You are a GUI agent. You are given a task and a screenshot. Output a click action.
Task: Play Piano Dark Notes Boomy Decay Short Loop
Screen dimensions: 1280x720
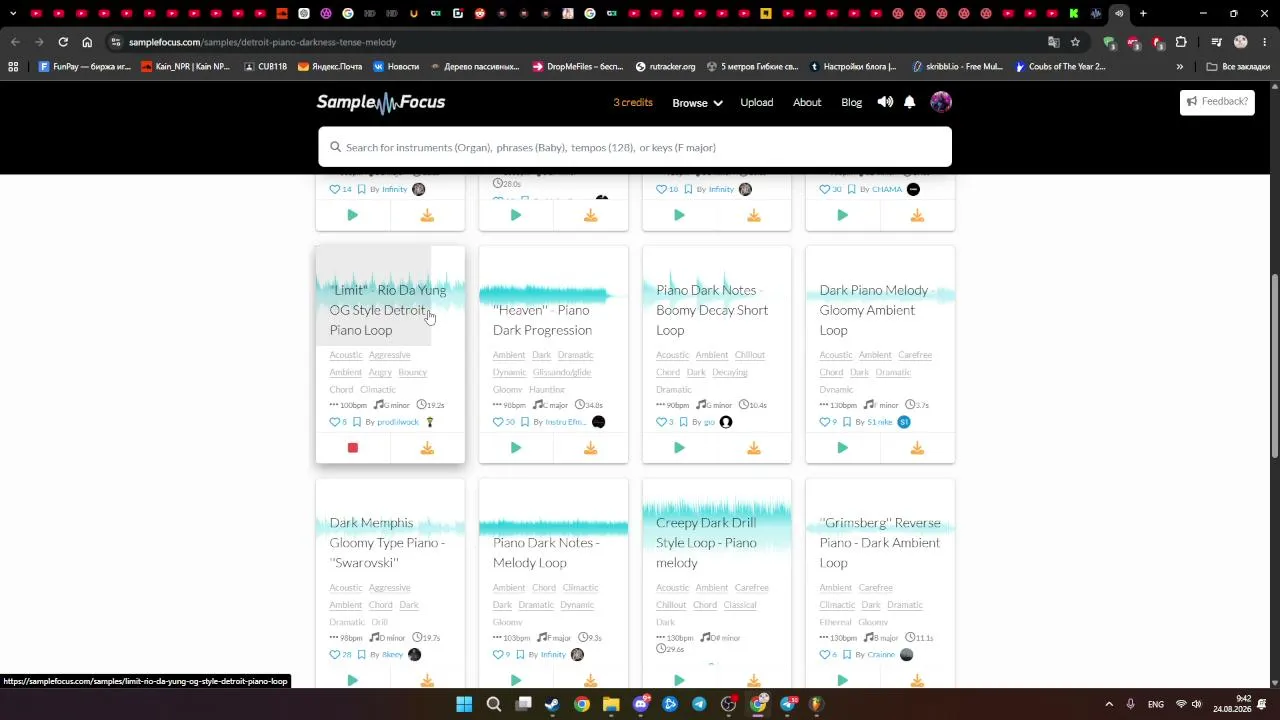679,448
